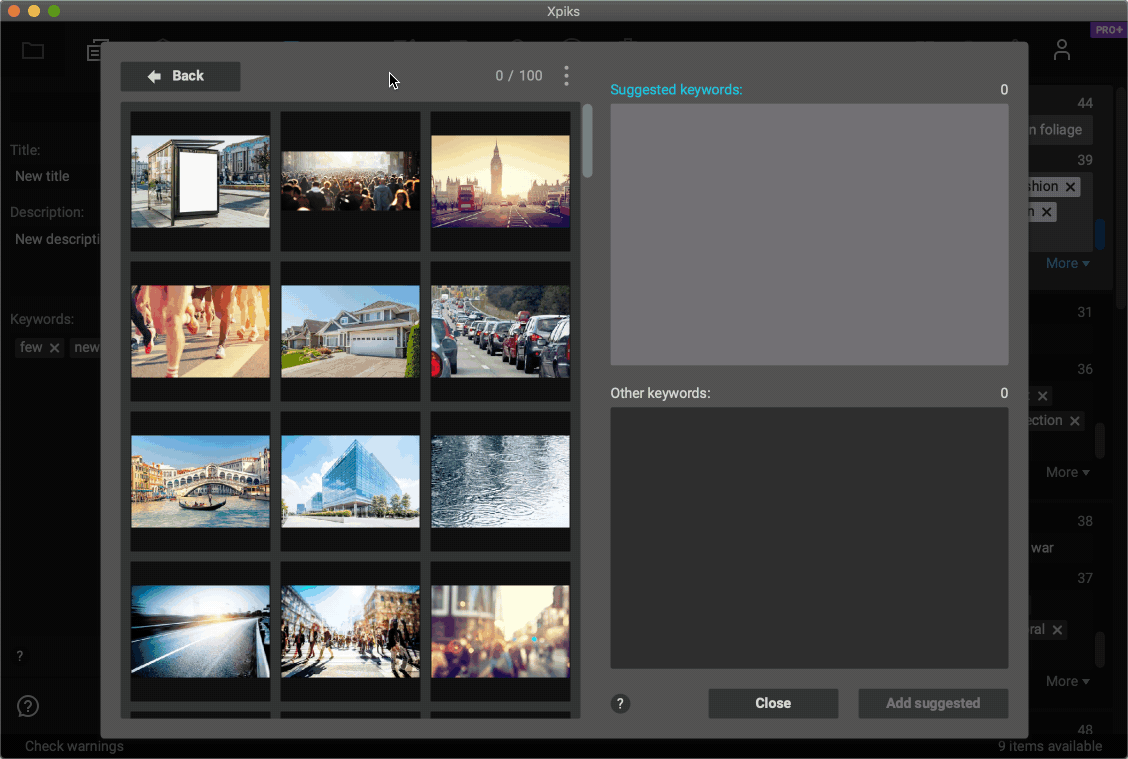The height and width of the screenshot is (759, 1128).
Task: Click the thumbnail list scrollbar
Action: 587,141
